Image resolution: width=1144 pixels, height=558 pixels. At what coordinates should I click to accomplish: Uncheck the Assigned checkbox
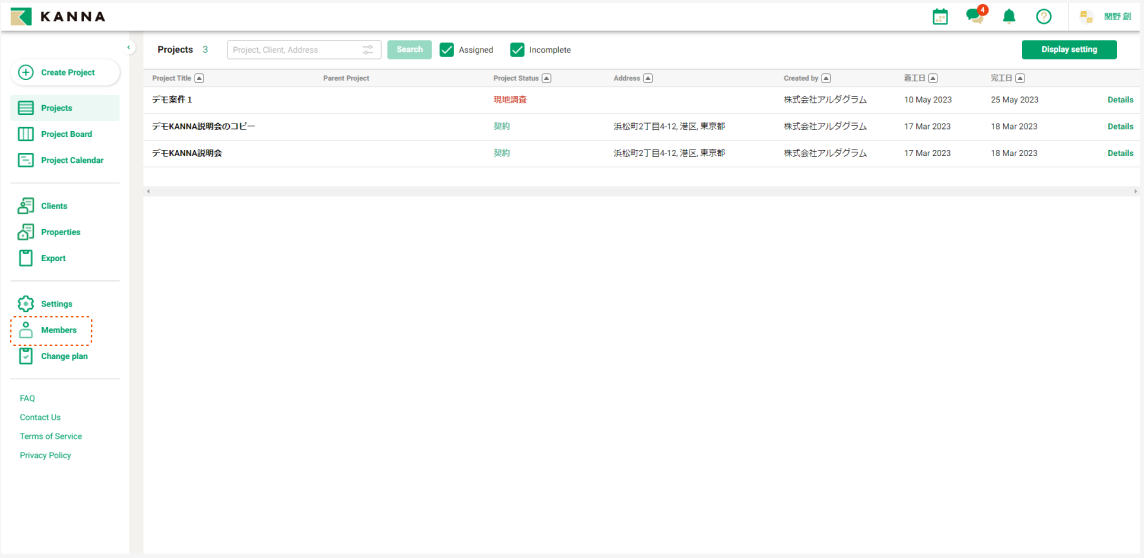447,50
